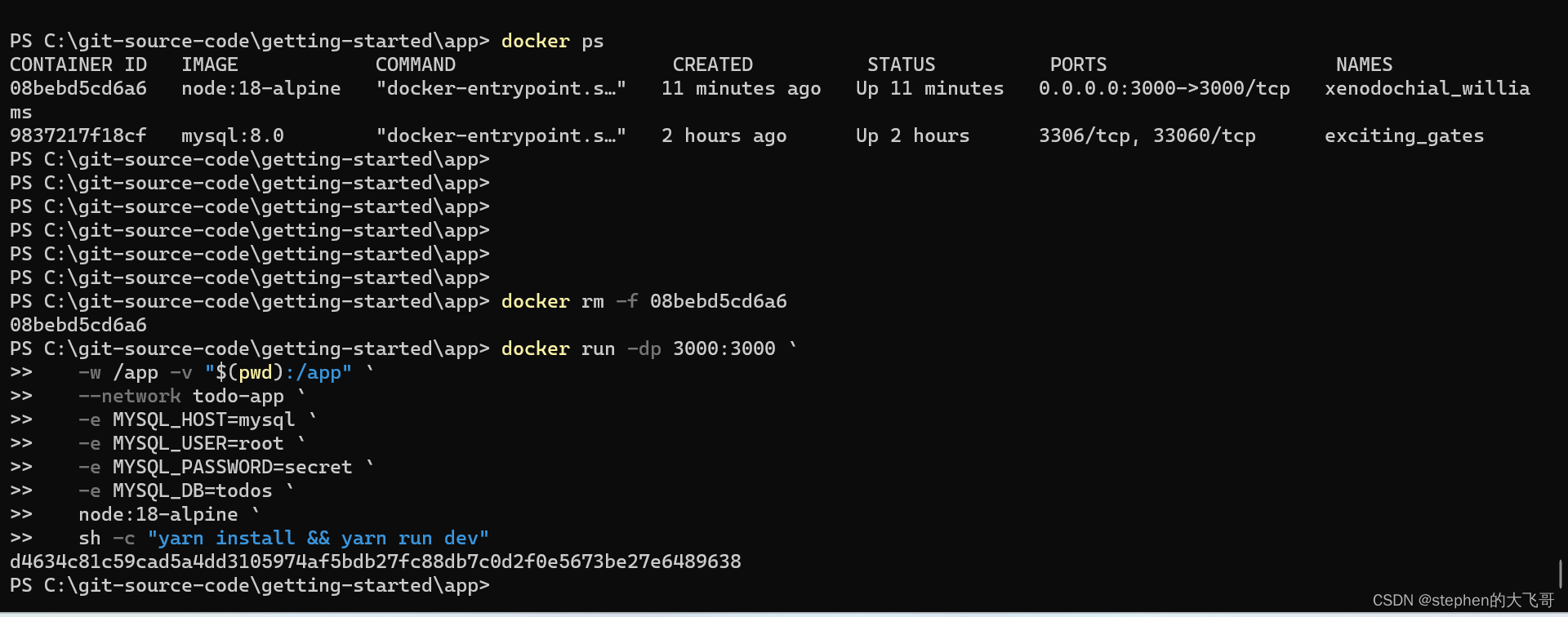Select the STATUS column header
Screen dimensions: 1568x617
point(902,64)
